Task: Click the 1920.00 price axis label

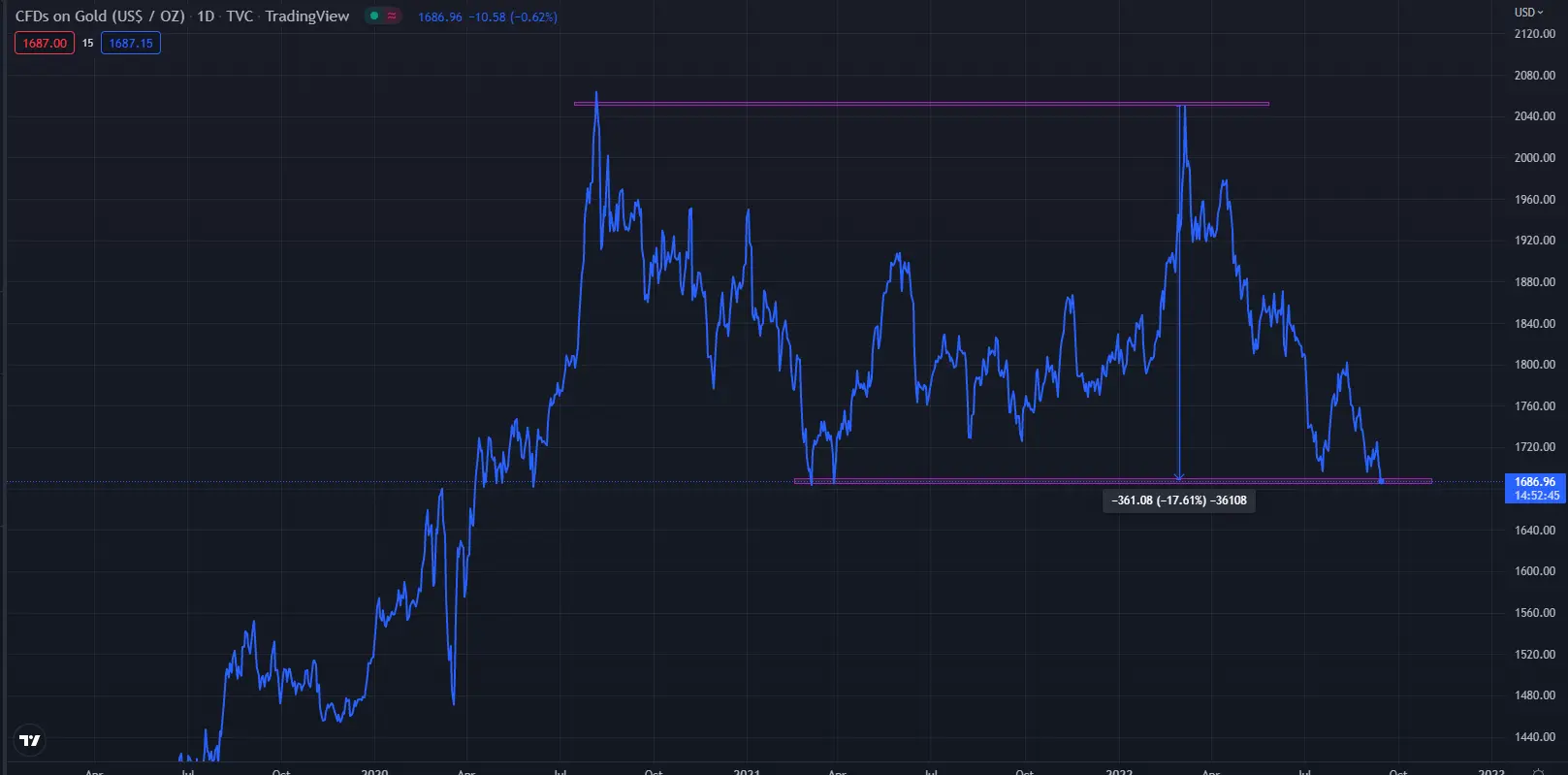Action: [x=1535, y=241]
